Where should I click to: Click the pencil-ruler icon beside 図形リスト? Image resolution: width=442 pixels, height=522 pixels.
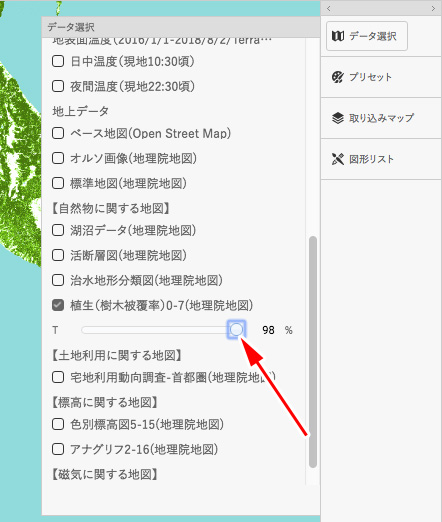pos(338,159)
